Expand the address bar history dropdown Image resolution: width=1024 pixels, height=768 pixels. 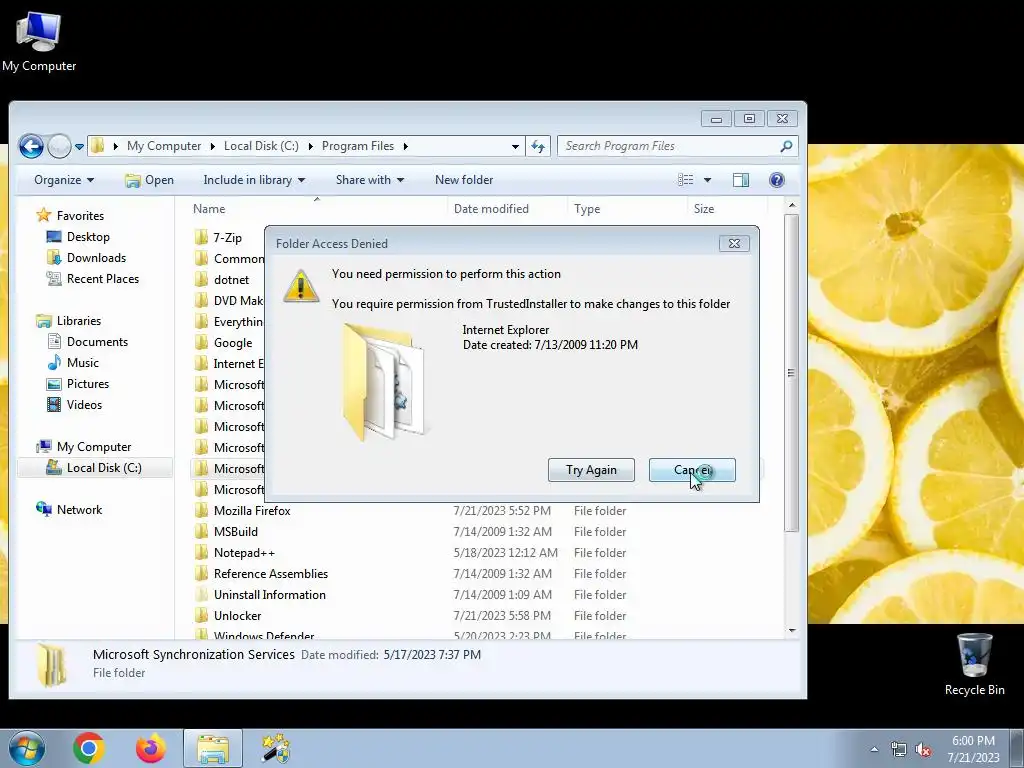point(515,147)
